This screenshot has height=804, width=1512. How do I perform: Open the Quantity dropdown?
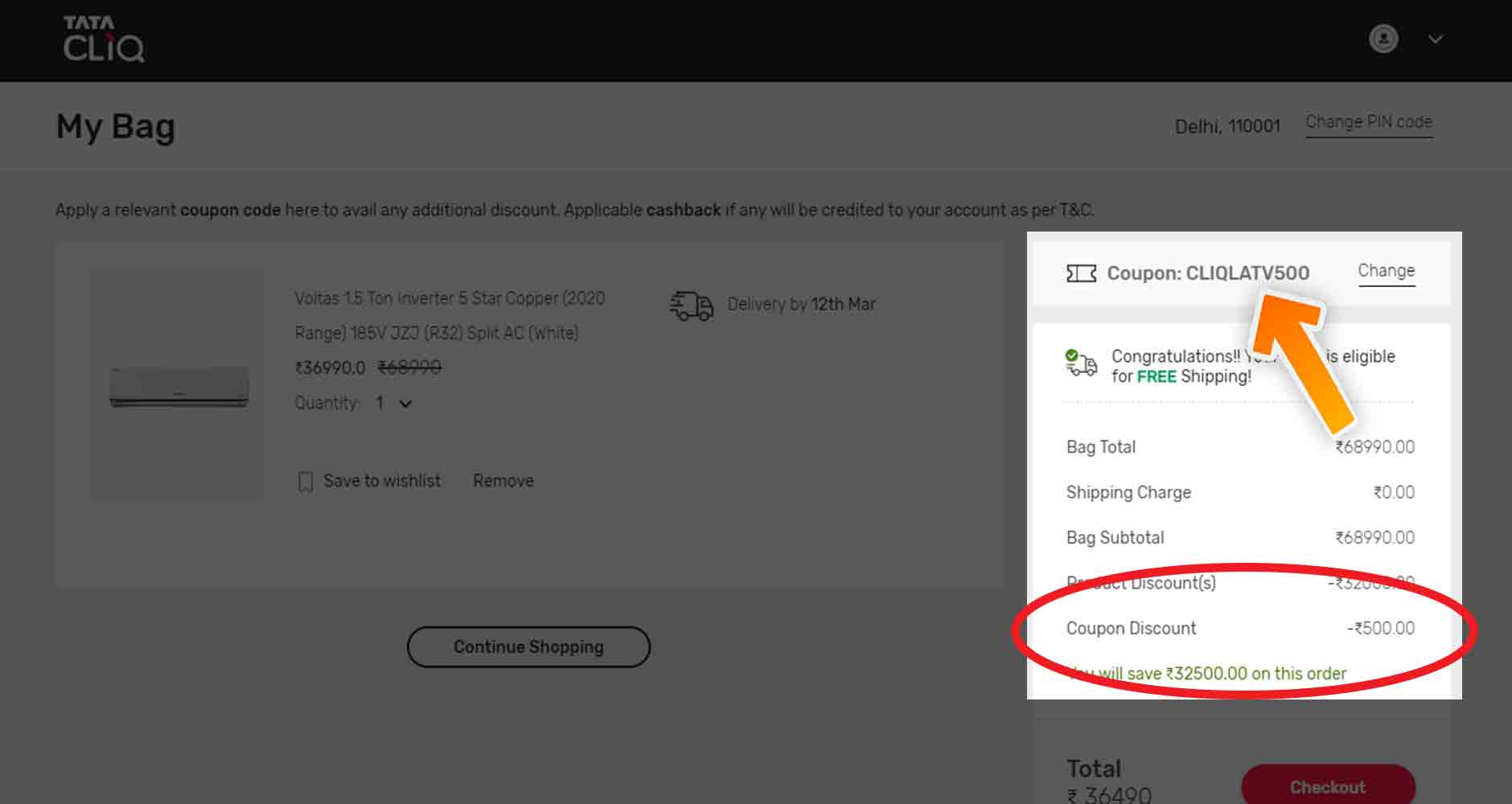coord(394,403)
